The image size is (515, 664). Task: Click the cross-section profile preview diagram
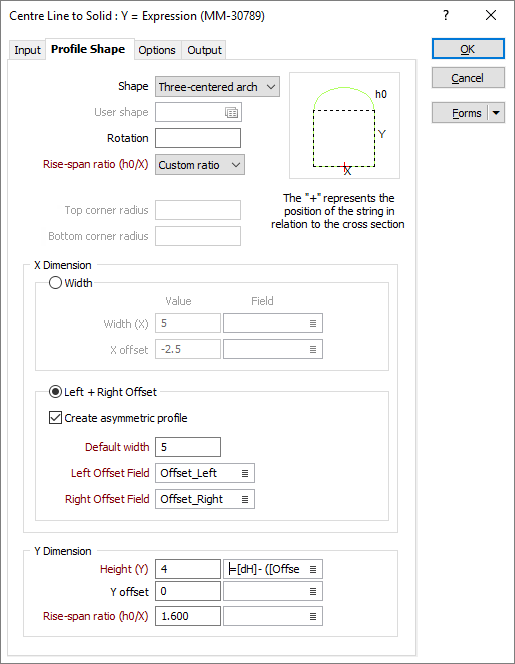pyautogui.click(x=344, y=125)
